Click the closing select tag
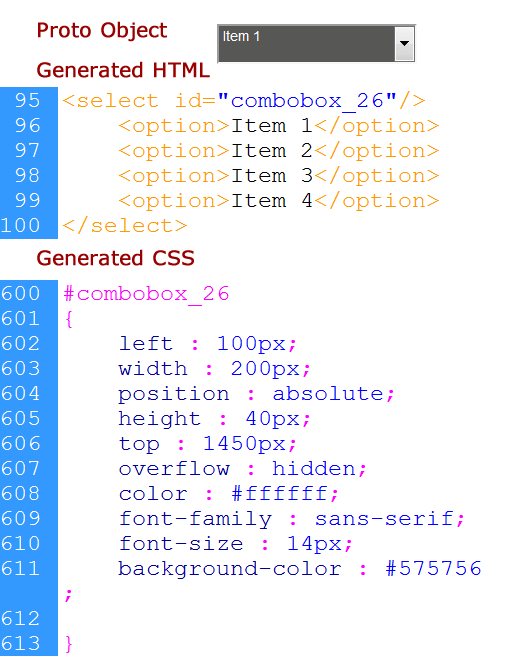 click(x=125, y=226)
